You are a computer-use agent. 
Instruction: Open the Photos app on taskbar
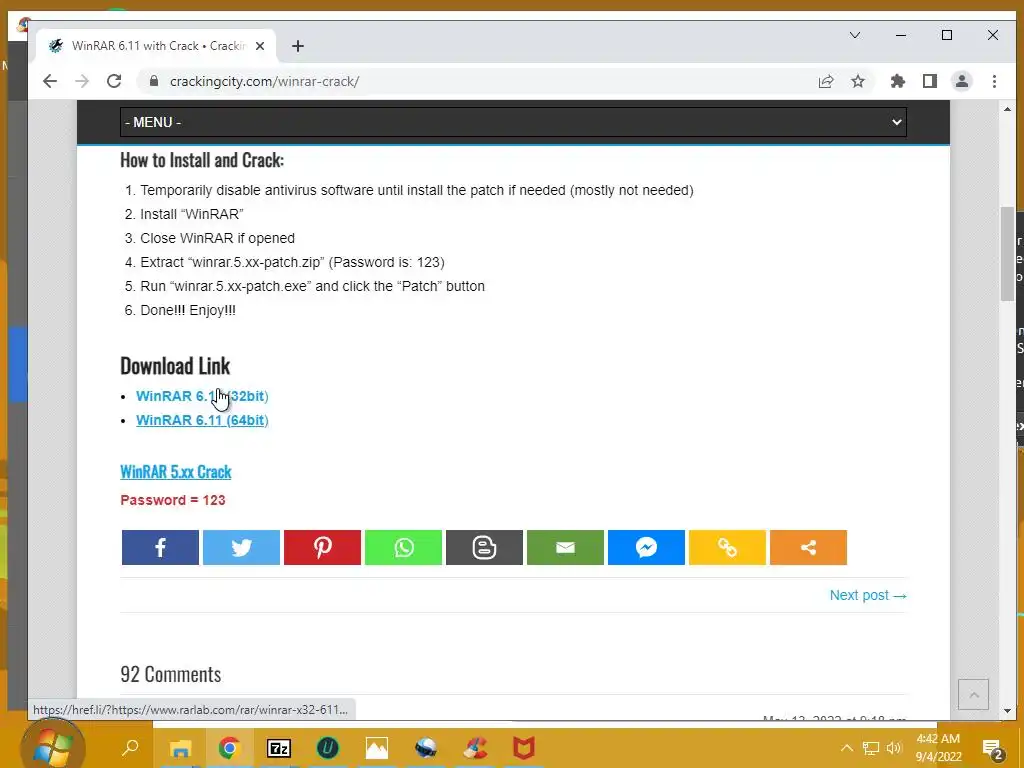377,748
